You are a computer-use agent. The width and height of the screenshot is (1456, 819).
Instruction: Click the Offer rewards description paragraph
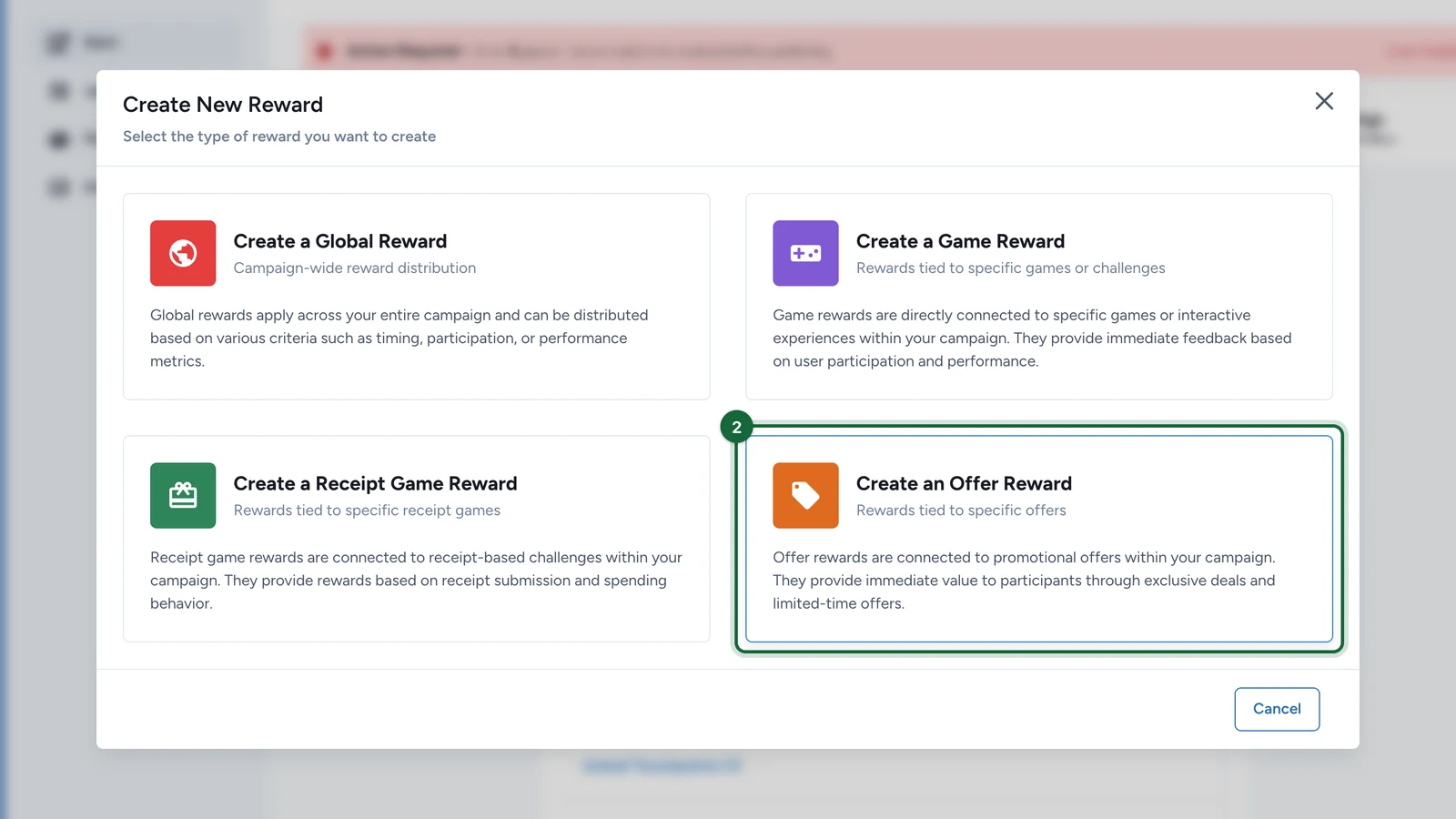[1024, 580]
